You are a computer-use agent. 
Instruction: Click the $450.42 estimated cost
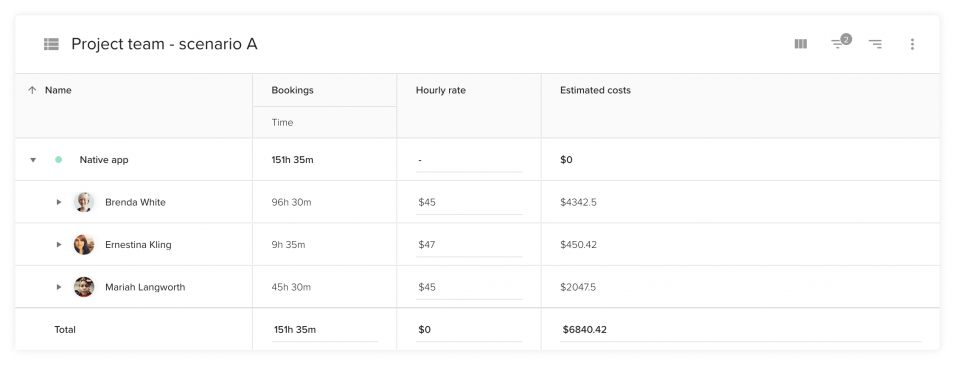point(578,244)
